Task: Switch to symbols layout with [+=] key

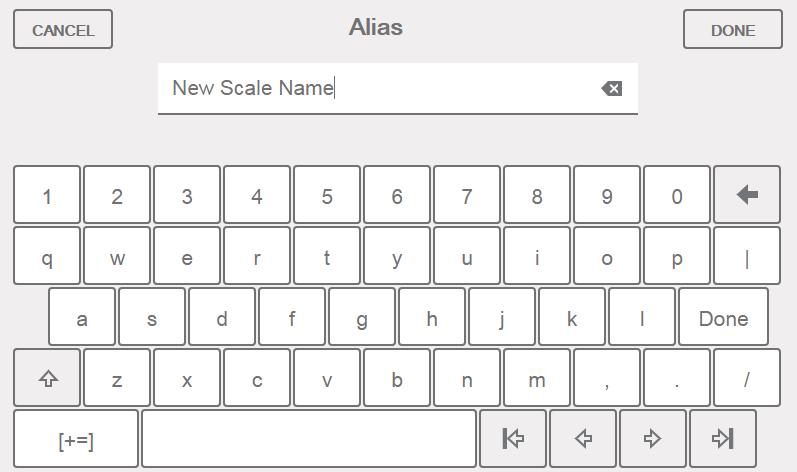Action: click(x=76, y=438)
